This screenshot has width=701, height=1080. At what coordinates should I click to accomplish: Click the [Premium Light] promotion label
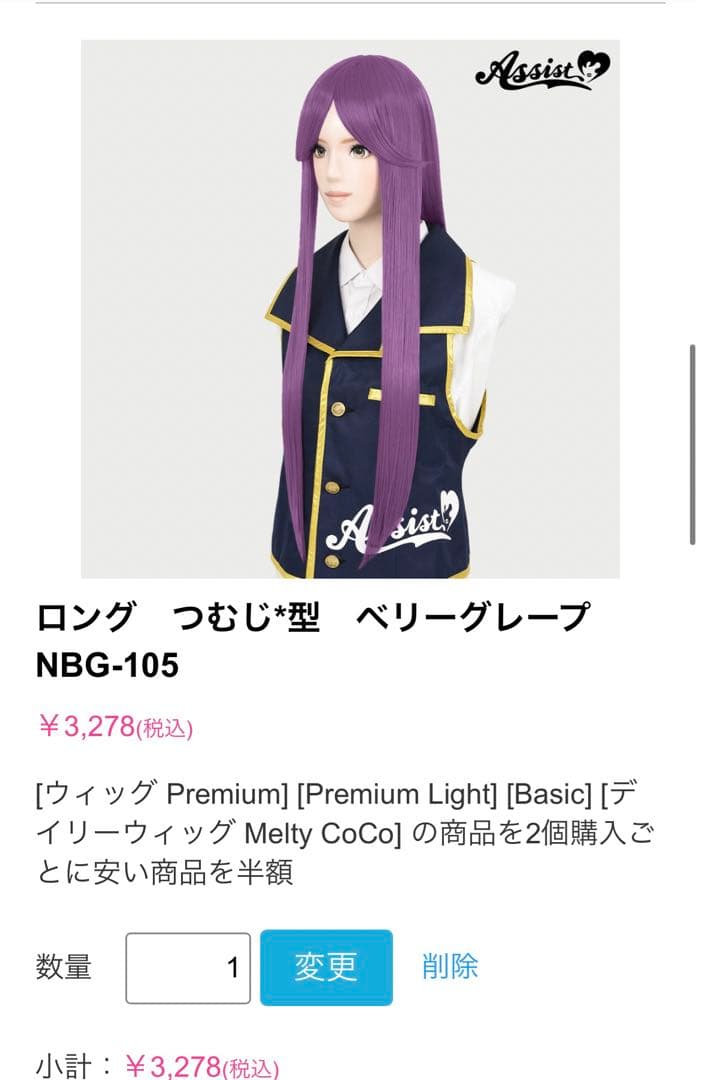coord(397,793)
